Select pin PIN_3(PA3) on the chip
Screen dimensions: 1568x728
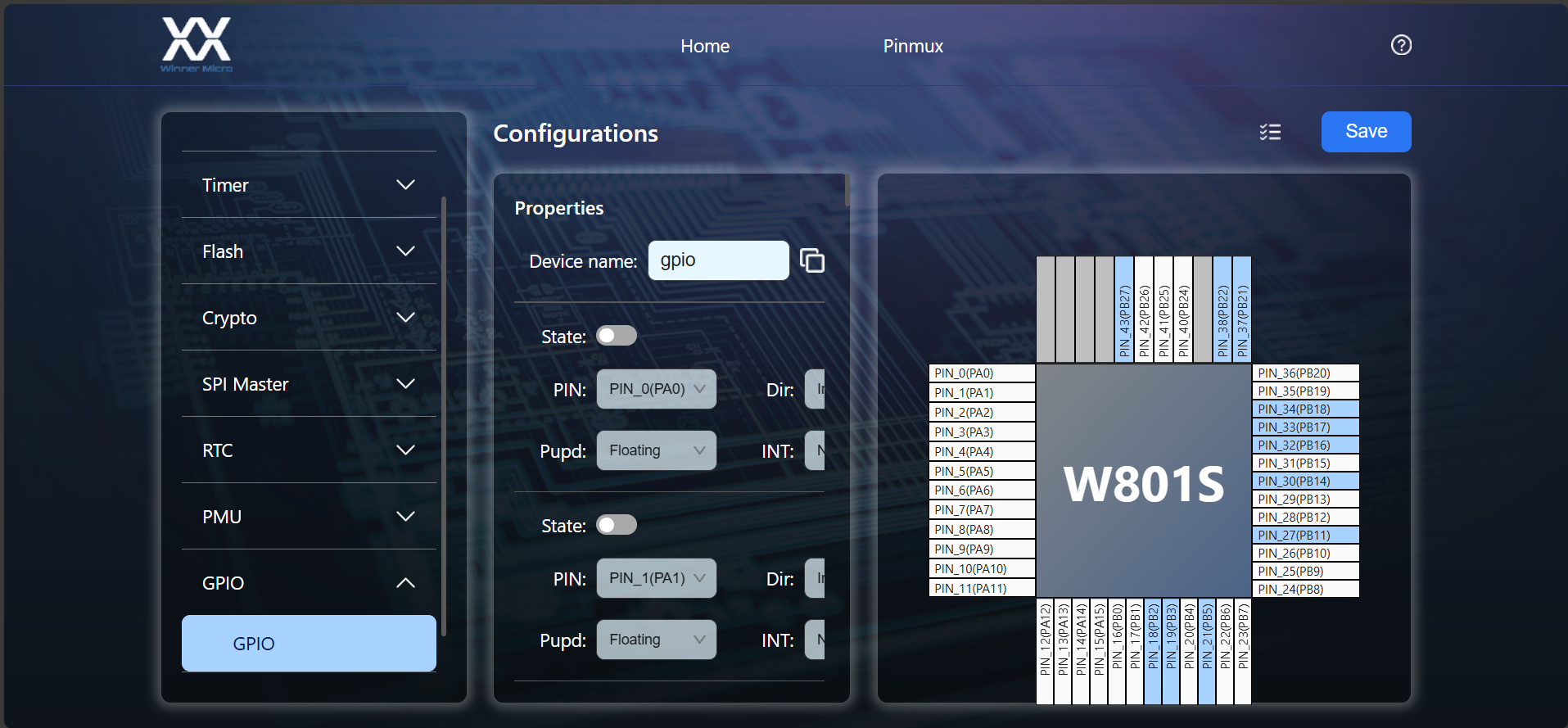tap(982, 432)
